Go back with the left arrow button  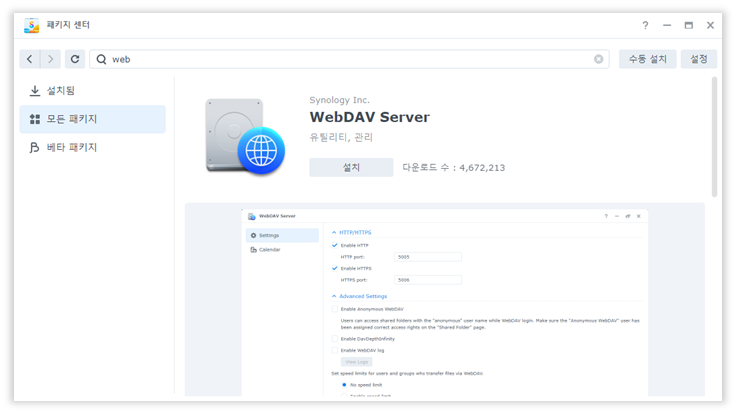(30, 59)
